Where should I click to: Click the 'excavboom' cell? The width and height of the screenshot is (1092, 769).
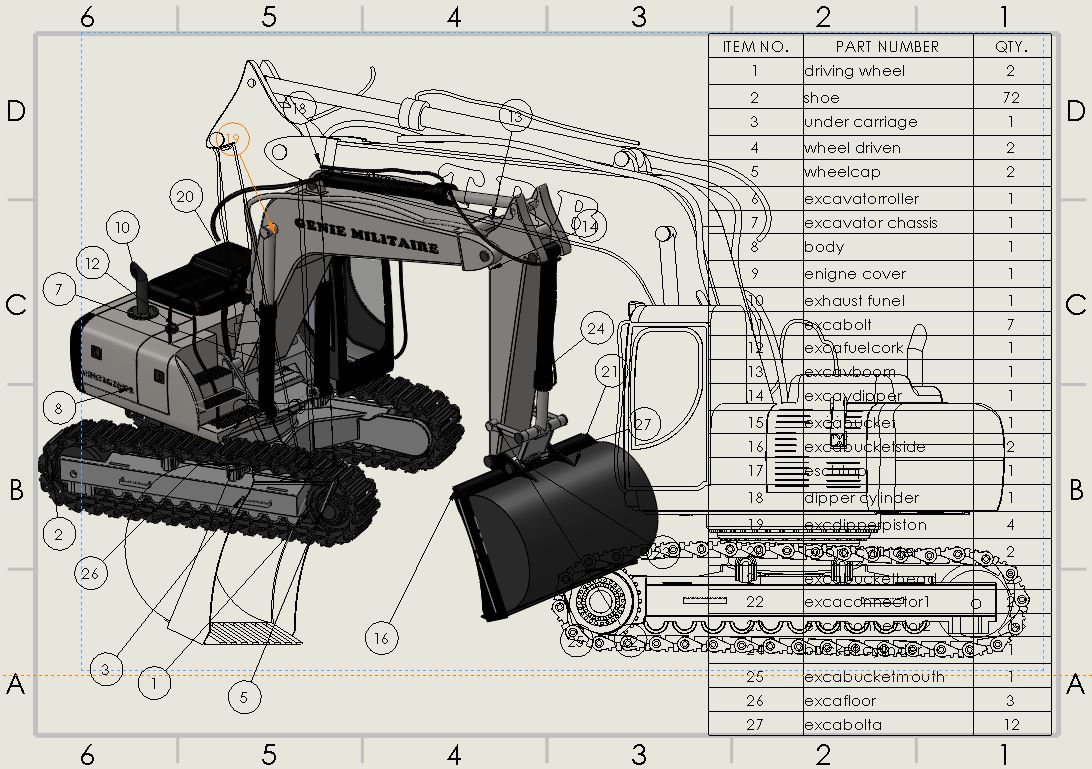888,371
